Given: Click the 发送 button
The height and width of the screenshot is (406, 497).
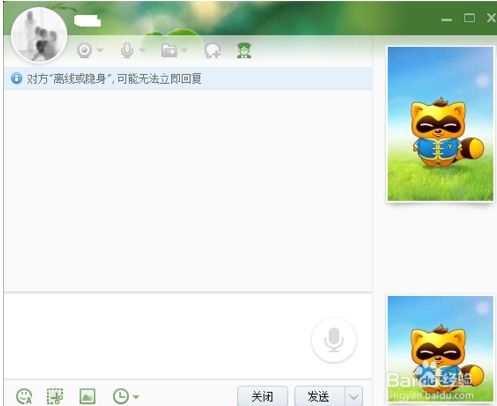Looking at the screenshot, I should pos(320,396).
